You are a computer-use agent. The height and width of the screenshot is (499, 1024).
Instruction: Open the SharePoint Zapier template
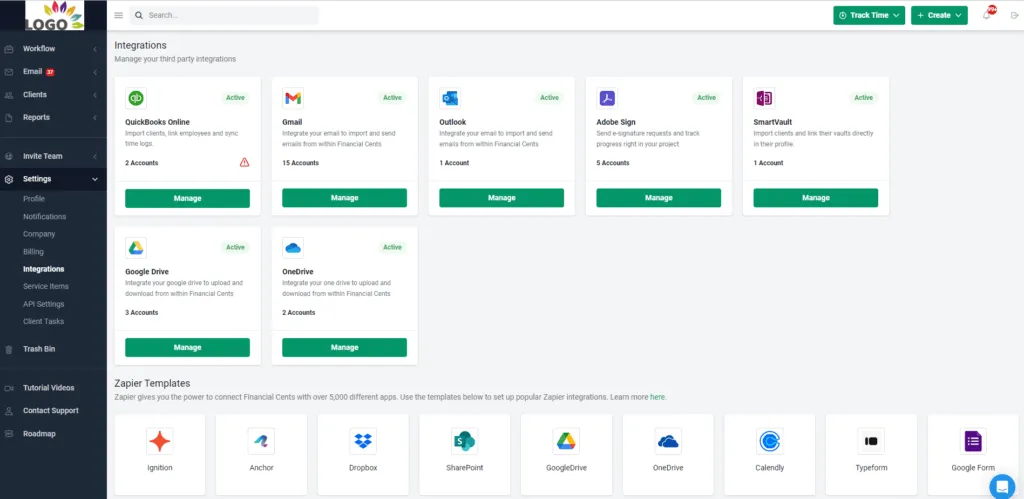[x=464, y=454]
